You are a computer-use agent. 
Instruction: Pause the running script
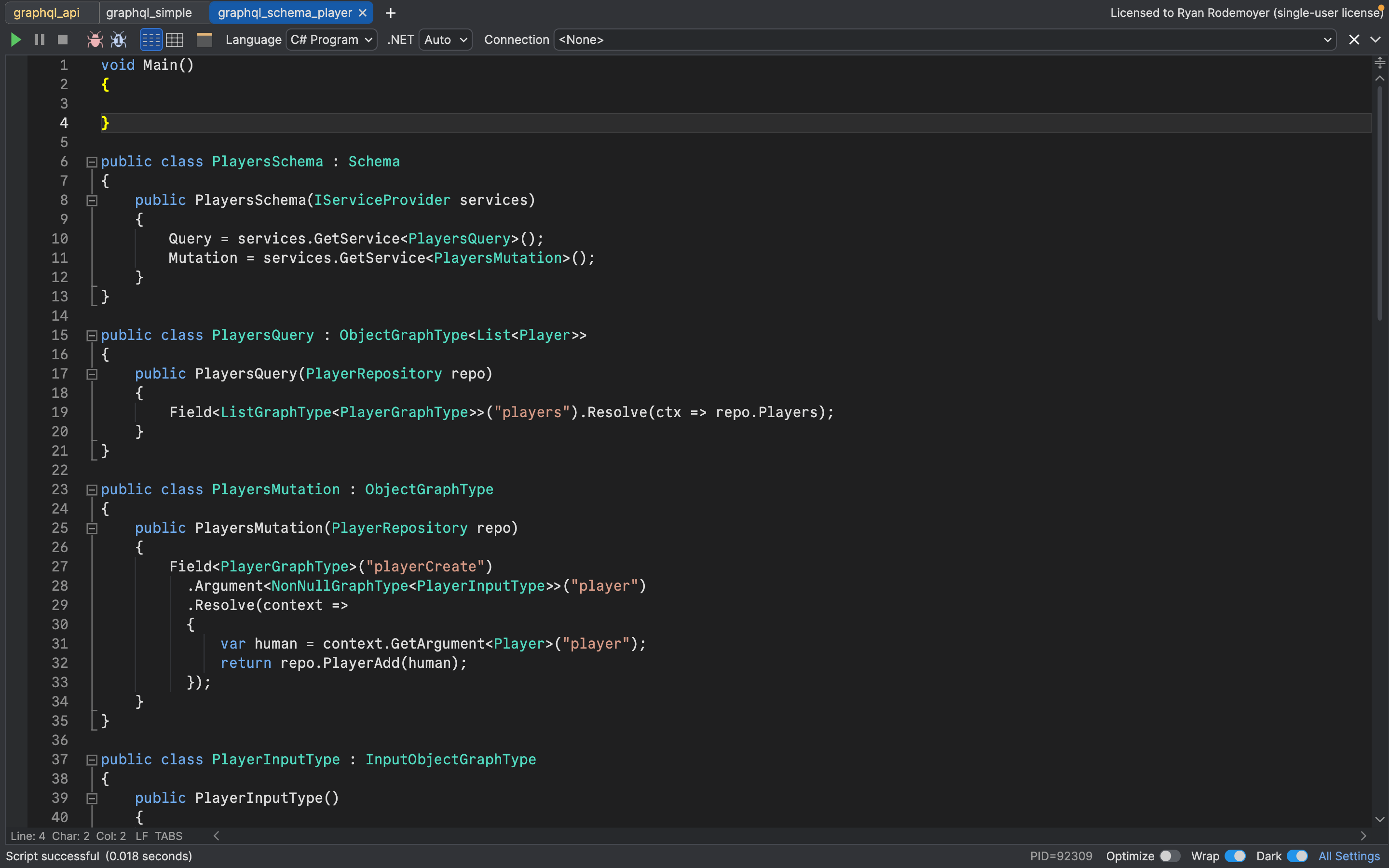(39, 40)
